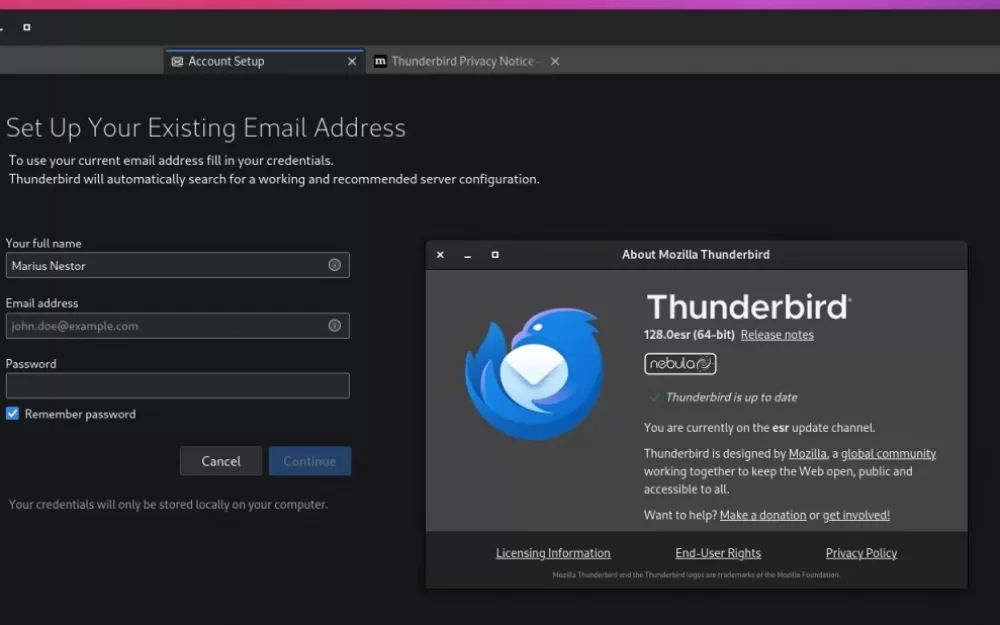Switch to the Thunderbird Privacy Notice tab

(x=460, y=61)
